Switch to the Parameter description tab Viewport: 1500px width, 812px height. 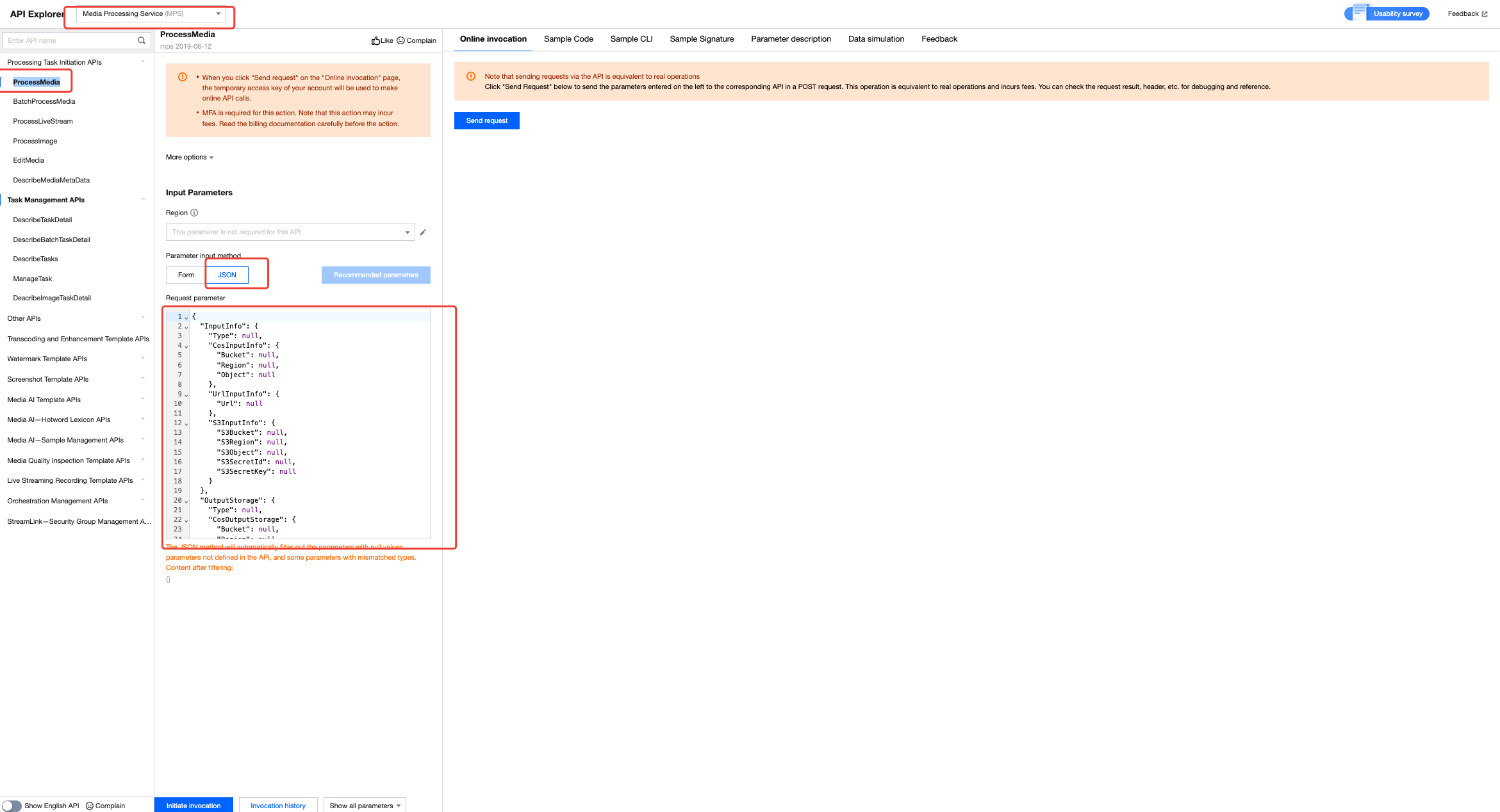click(791, 39)
